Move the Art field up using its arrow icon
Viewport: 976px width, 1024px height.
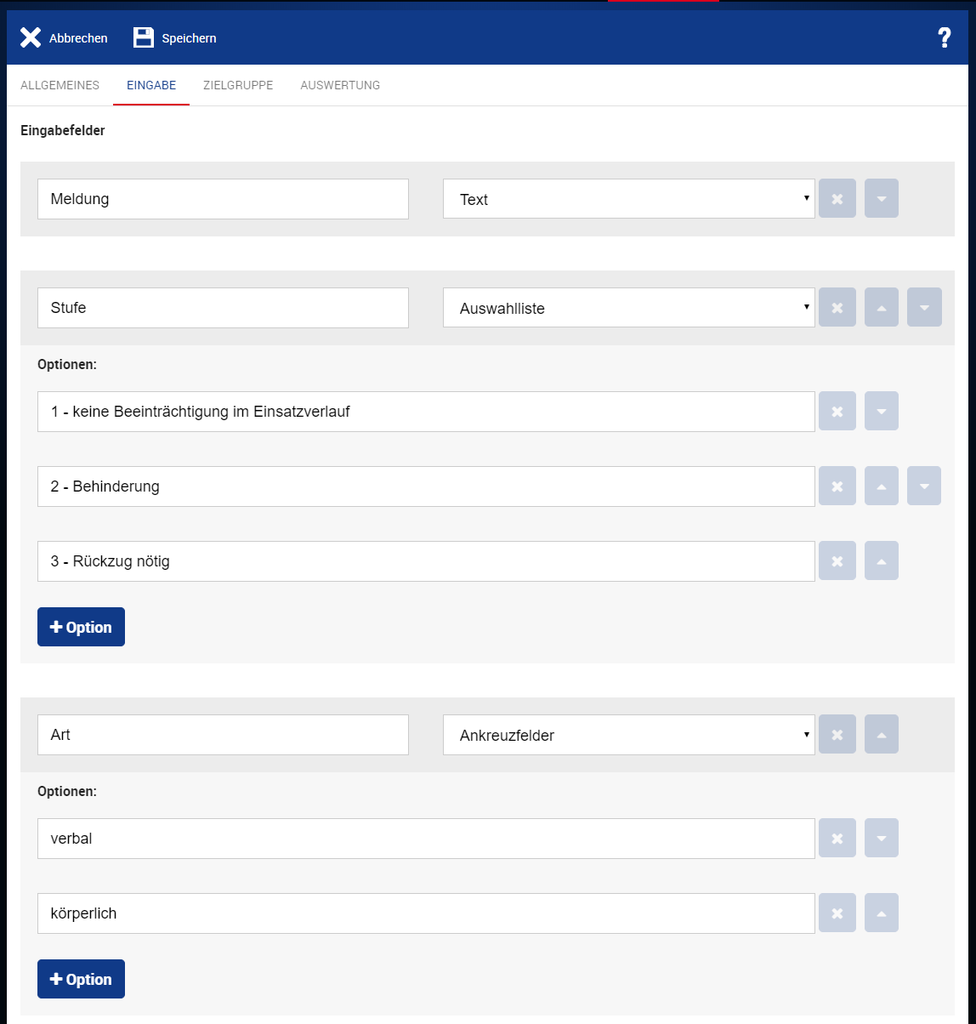coord(881,734)
